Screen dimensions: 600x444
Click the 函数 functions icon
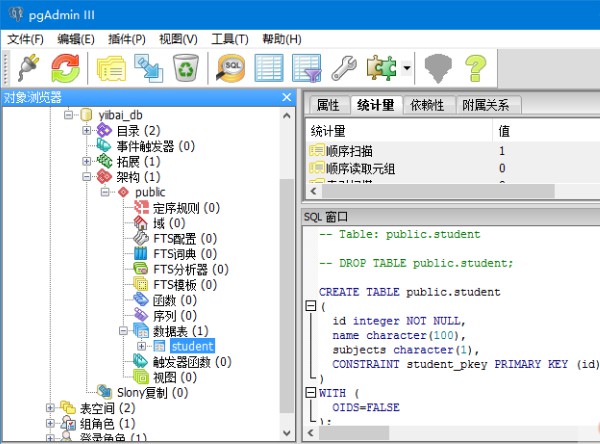(x=140, y=300)
